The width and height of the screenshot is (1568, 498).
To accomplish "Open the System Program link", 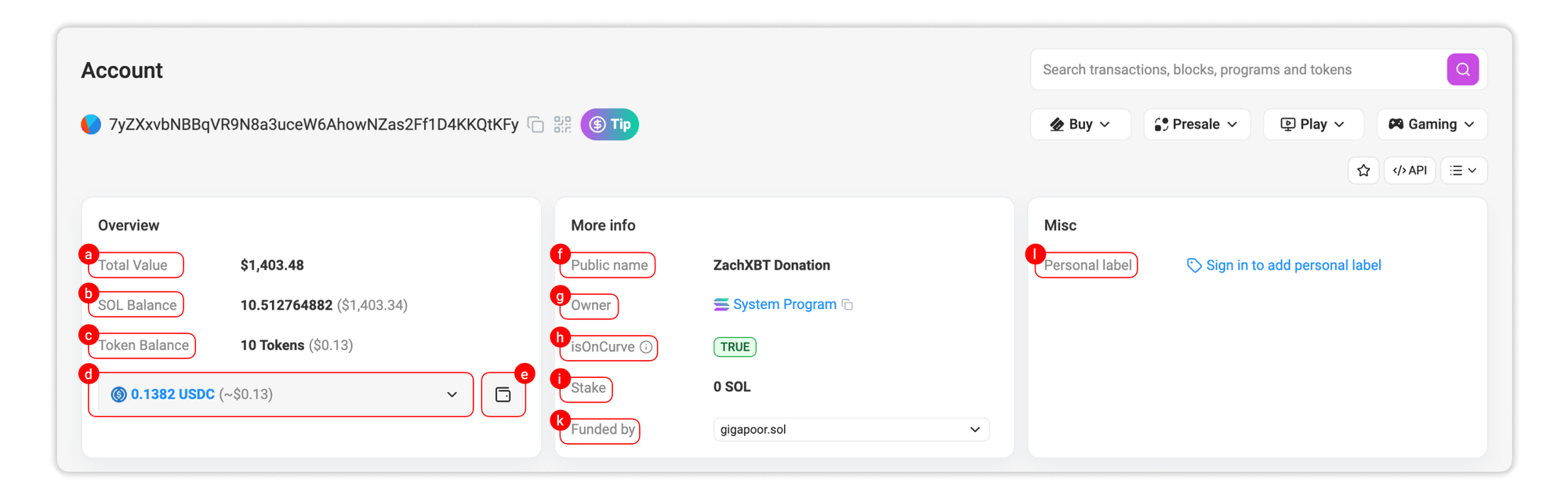I will click(784, 304).
